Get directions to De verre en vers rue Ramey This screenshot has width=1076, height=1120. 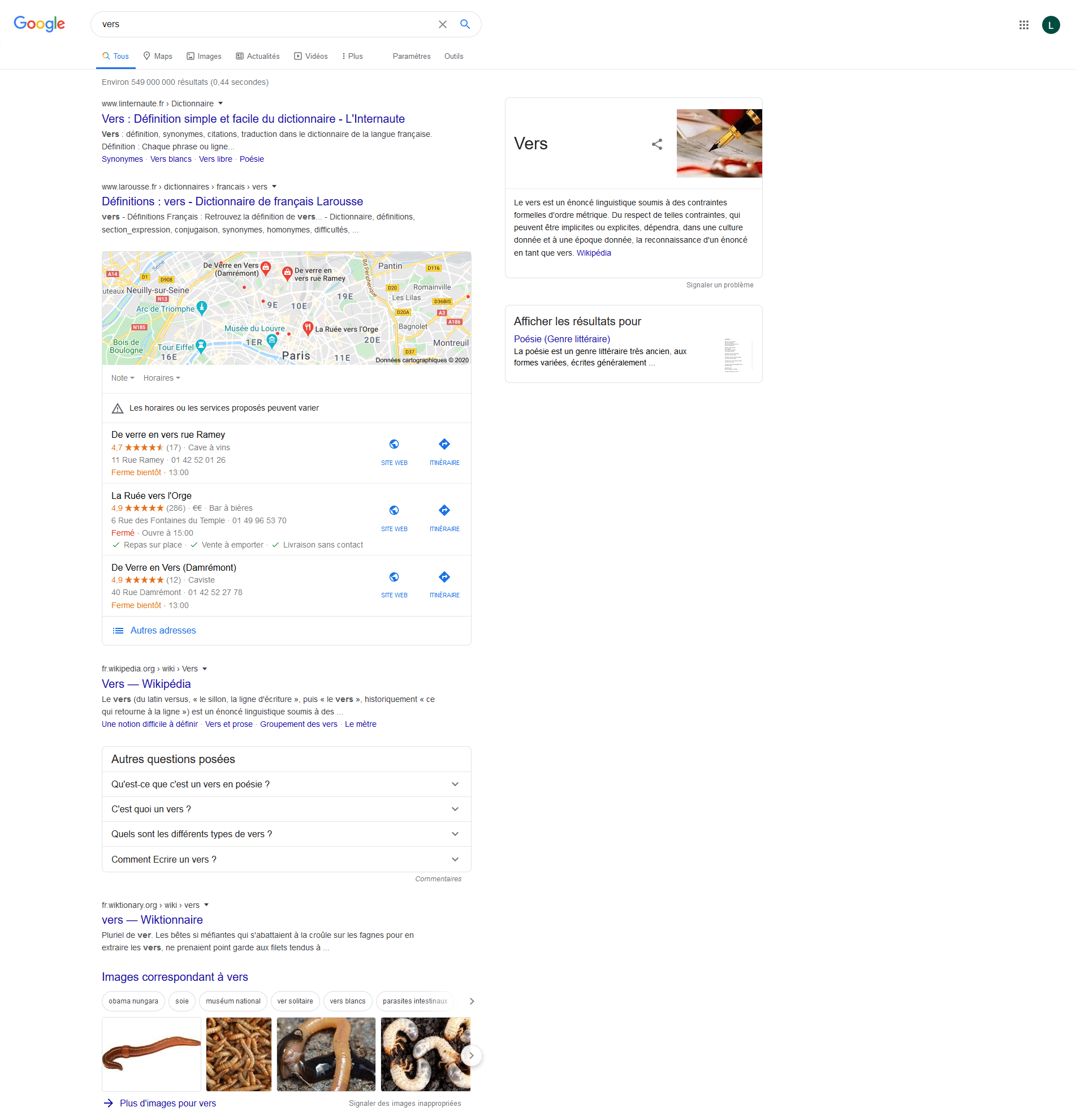[x=444, y=451]
